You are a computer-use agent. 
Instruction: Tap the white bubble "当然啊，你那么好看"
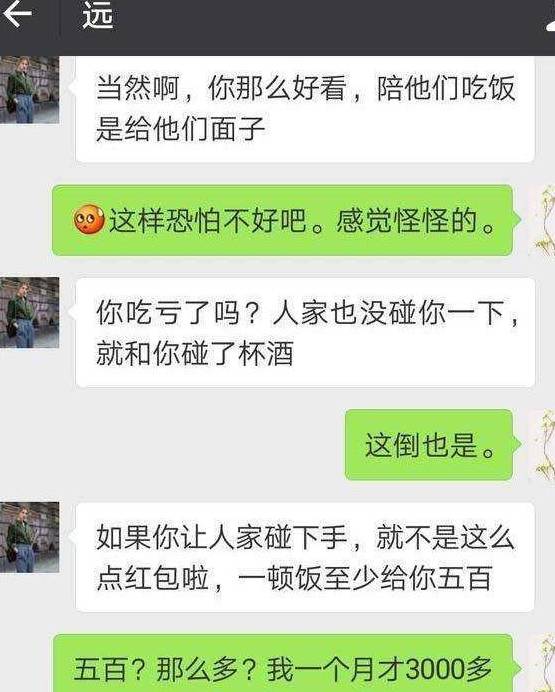305,109
